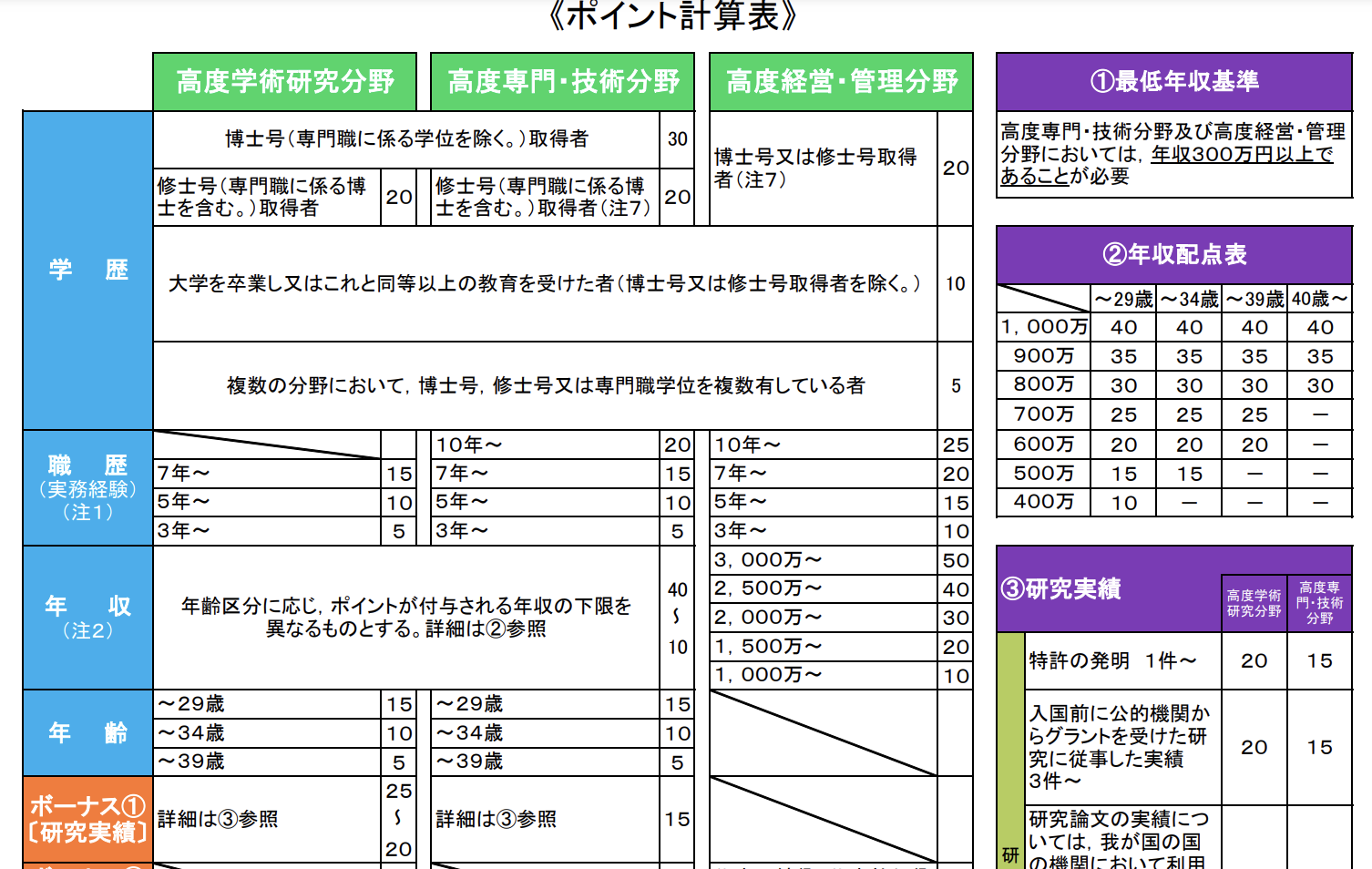This screenshot has height=869, width=1372.
Task: Click the title 《ポイント計算表》
Action: 673,16
